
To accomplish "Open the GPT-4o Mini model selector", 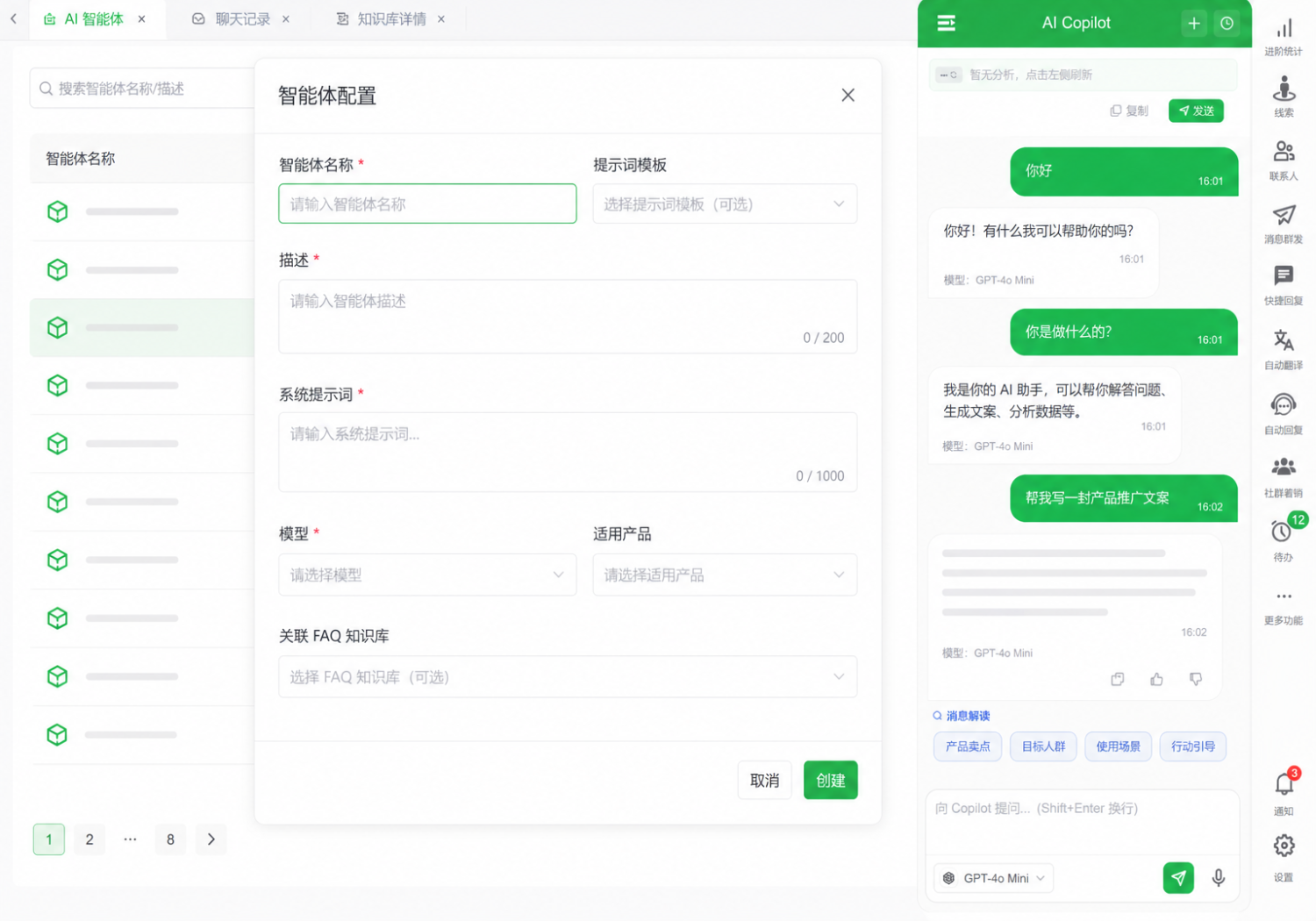I will [994, 878].
